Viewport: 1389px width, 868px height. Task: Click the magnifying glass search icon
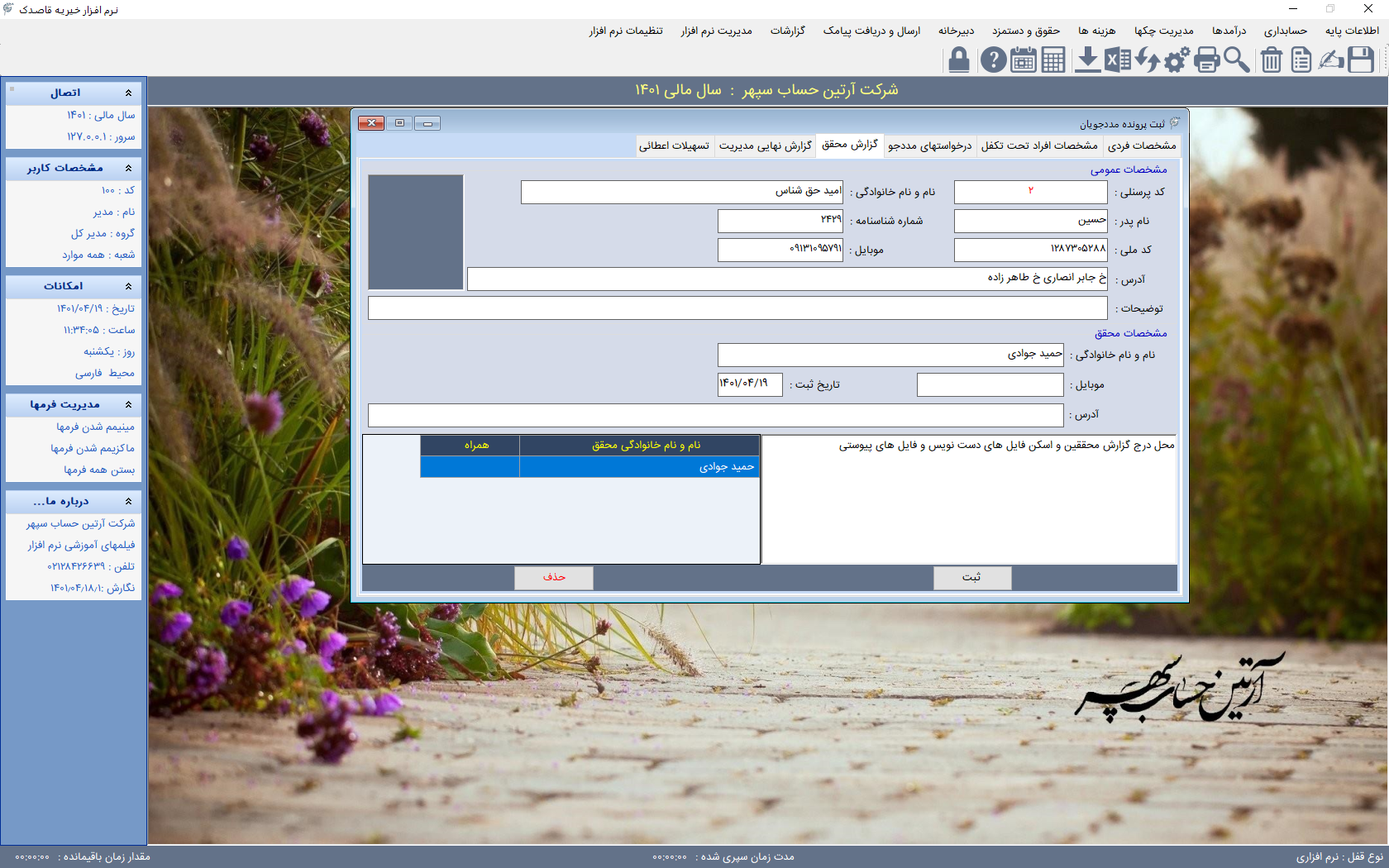point(1237,60)
